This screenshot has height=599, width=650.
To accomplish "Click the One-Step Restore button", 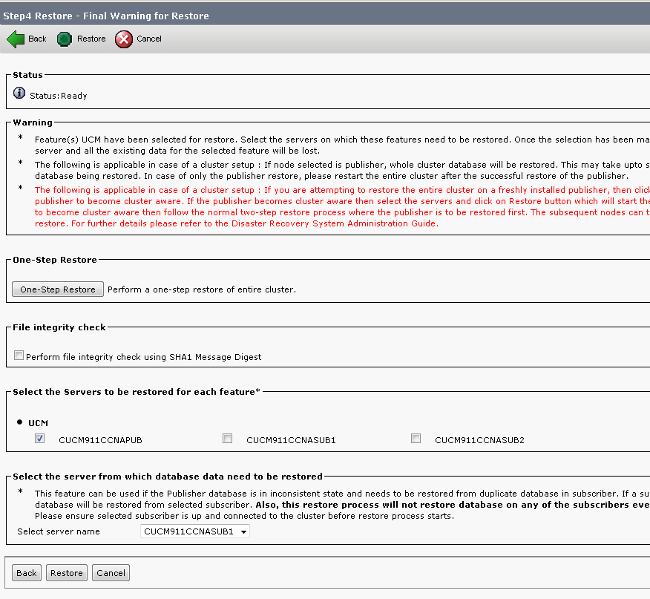I will pos(58,289).
